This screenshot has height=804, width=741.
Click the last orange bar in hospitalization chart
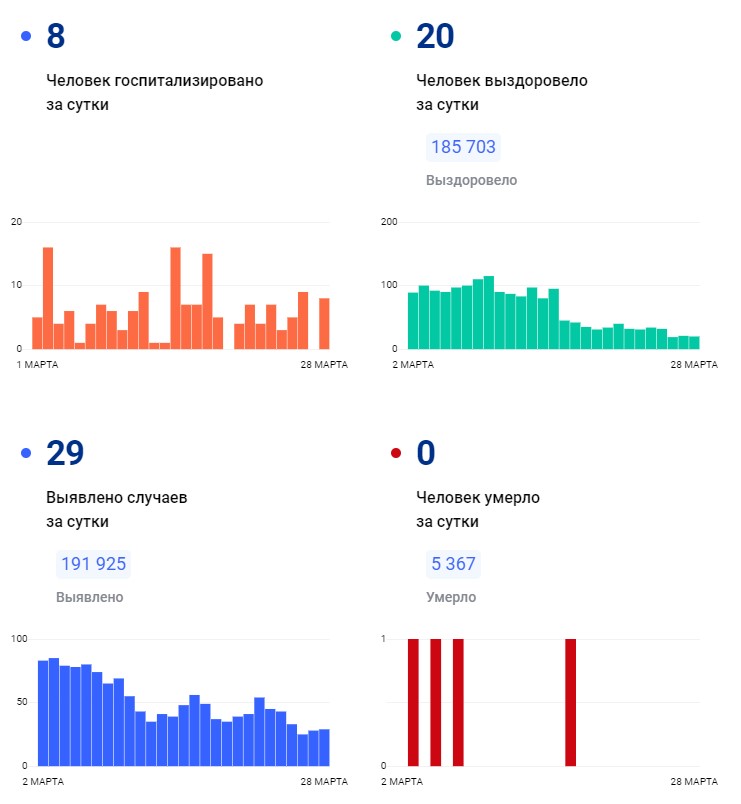coord(324,323)
